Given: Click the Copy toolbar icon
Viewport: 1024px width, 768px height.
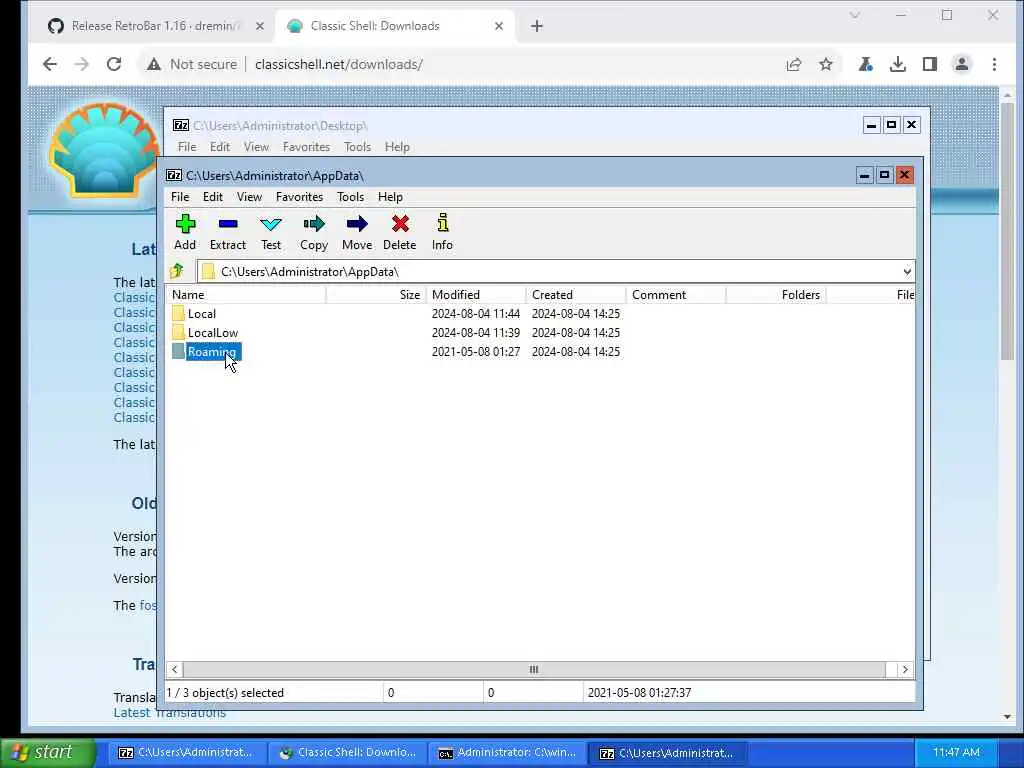Looking at the screenshot, I should [x=314, y=225].
